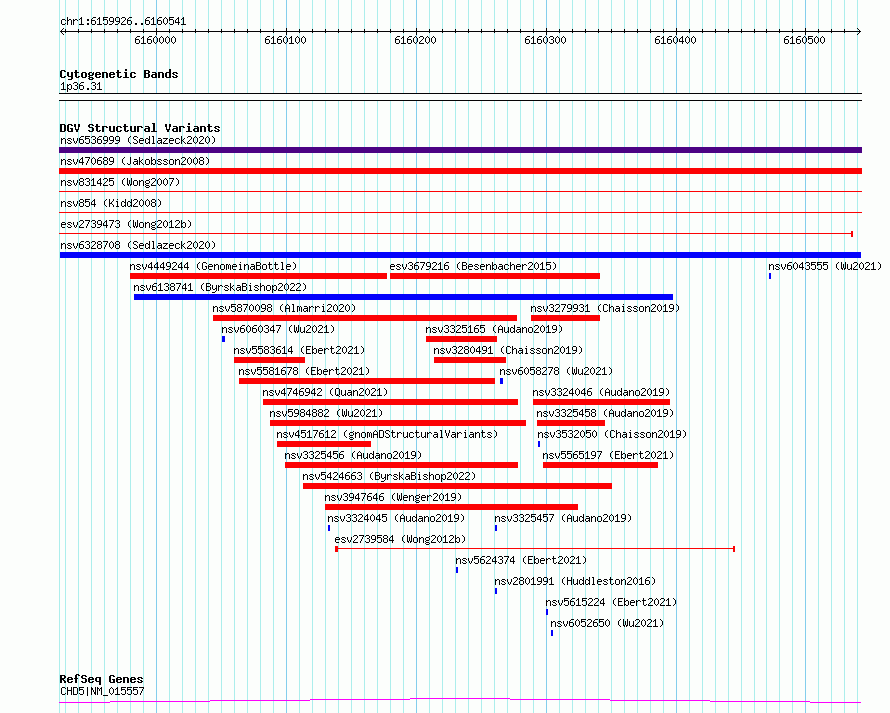Click the nsv3325165 (Audano2019) label
Image resolution: width=890 pixels, height=713 pixels.
point(494,329)
